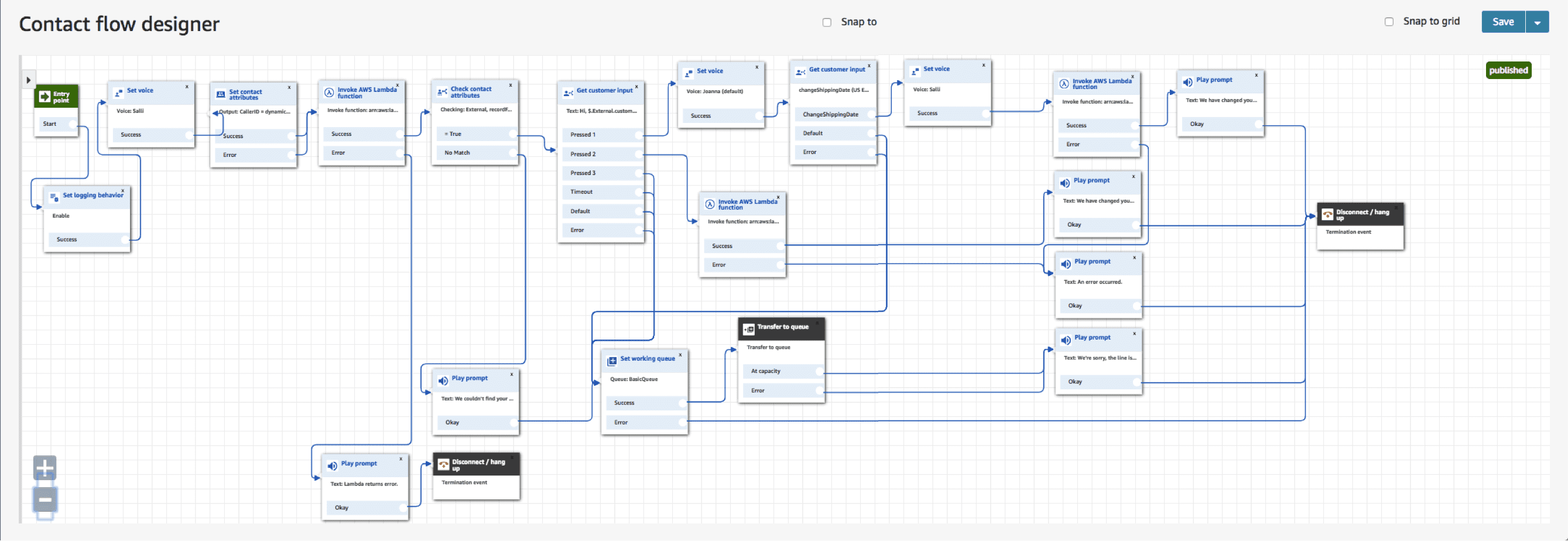Image resolution: width=1568 pixels, height=541 pixels.
Task: Click the Check contact attributes block icon
Action: tap(443, 93)
